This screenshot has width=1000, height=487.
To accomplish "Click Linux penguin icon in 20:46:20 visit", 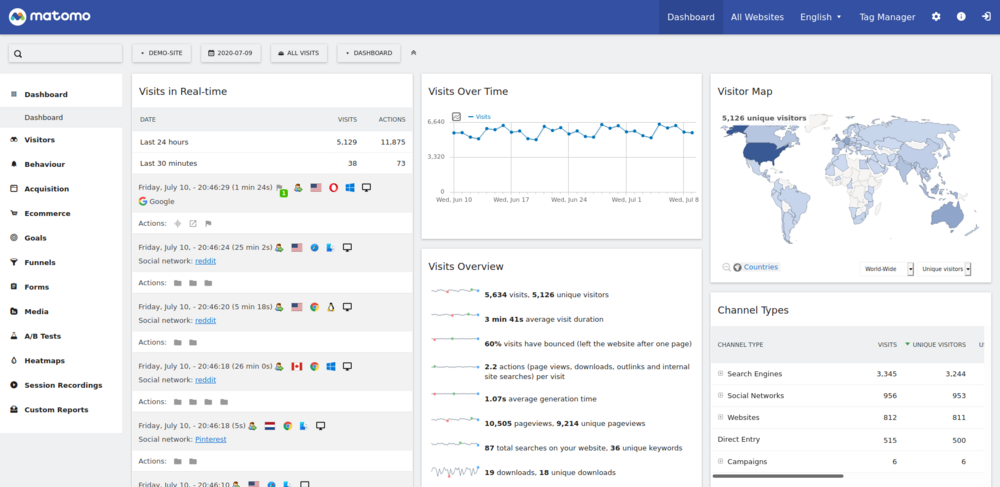I will tap(331, 307).
